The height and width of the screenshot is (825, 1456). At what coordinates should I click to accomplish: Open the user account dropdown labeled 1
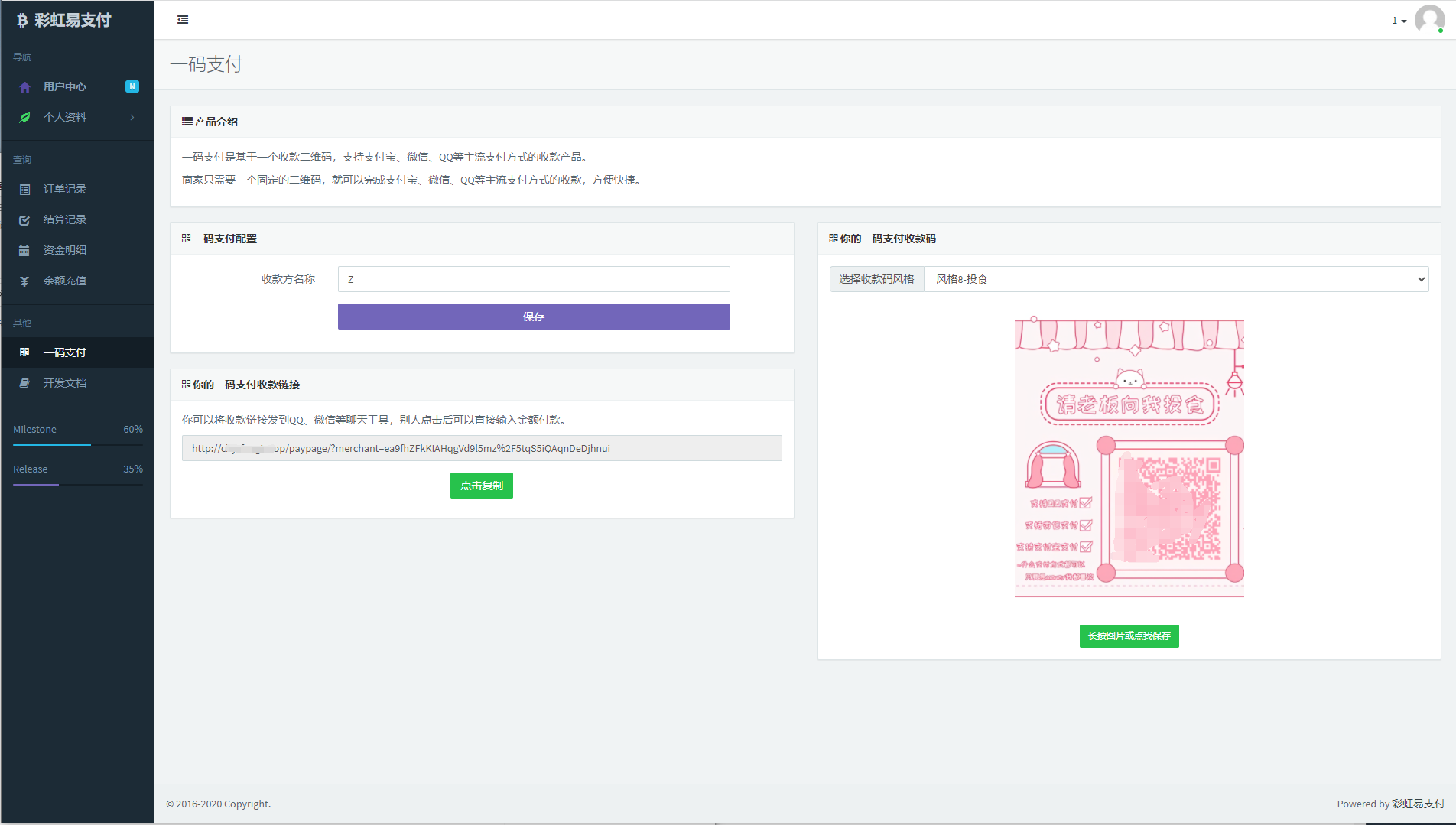click(x=1399, y=21)
